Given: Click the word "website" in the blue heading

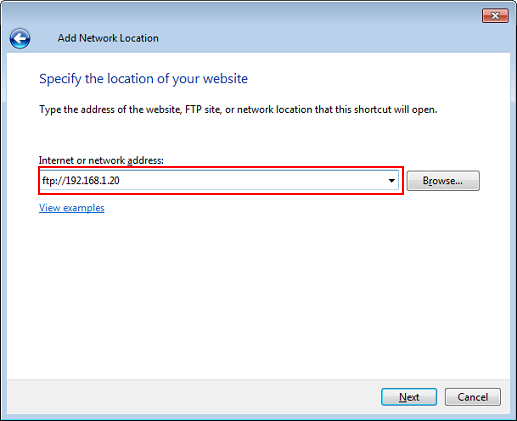Looking at the screenshot, I should coord(225,79).
